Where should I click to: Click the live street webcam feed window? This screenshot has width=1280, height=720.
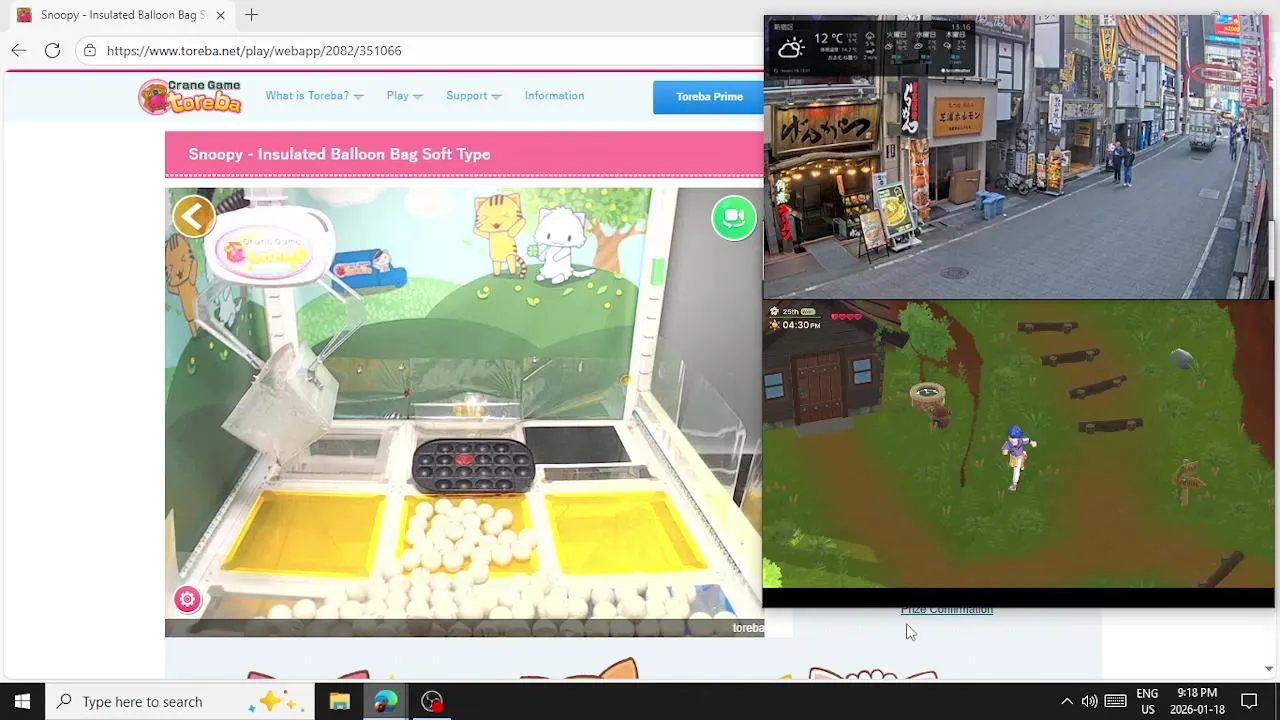[x=1018, y=157]
